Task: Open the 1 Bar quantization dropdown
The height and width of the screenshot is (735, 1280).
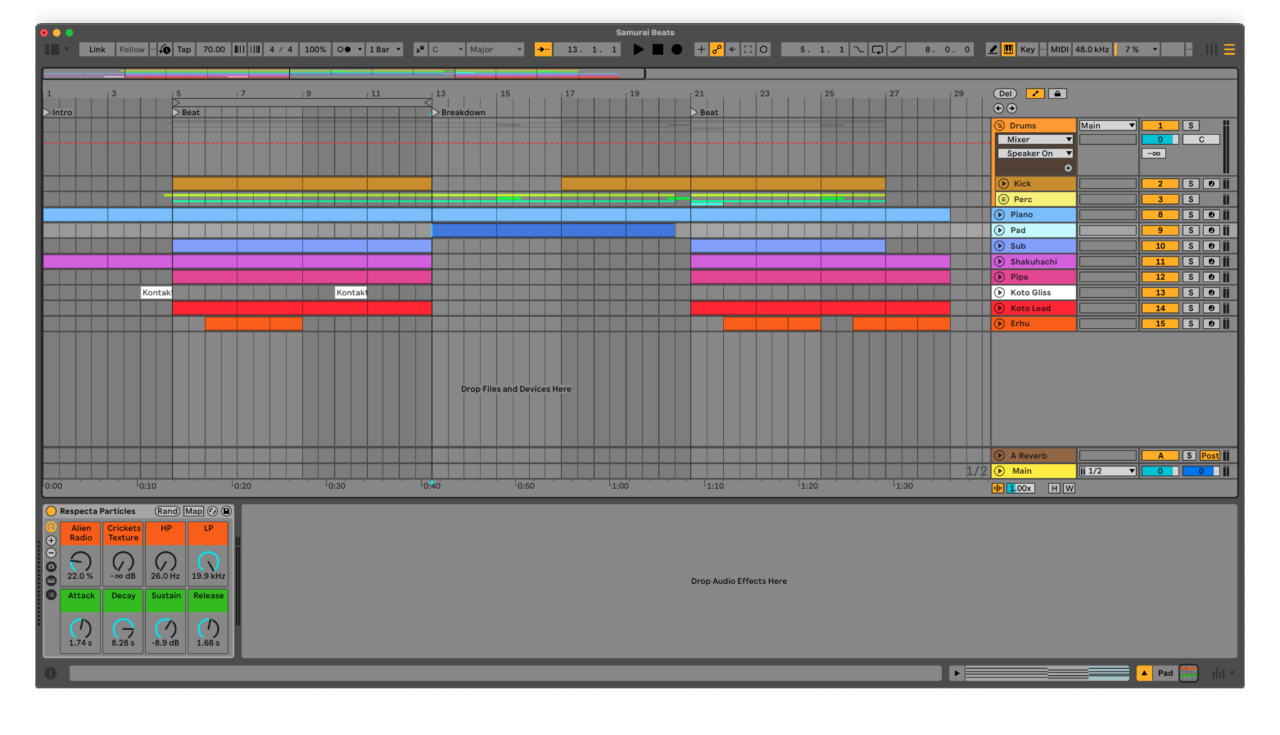Action: pos(385,49)
